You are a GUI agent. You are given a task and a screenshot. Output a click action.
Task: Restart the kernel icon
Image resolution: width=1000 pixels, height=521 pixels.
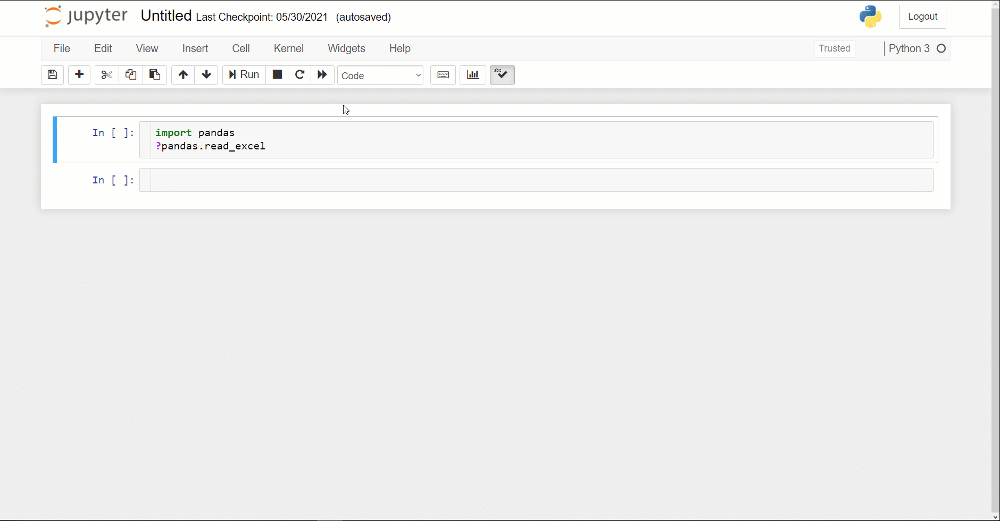(x=299, y=75)
